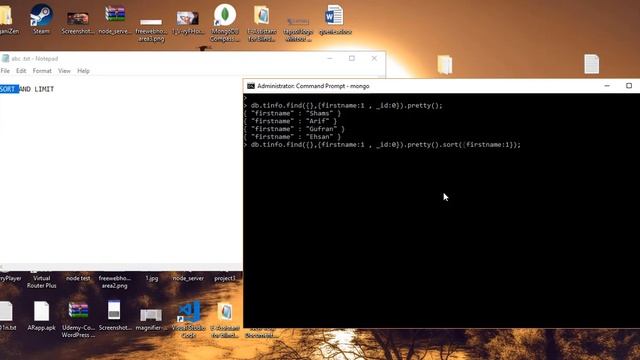Select the unlabeled folder icon above Command Prompt
Image resolution: width=640 pixels, height=360 pixels.
coord(444,64)
